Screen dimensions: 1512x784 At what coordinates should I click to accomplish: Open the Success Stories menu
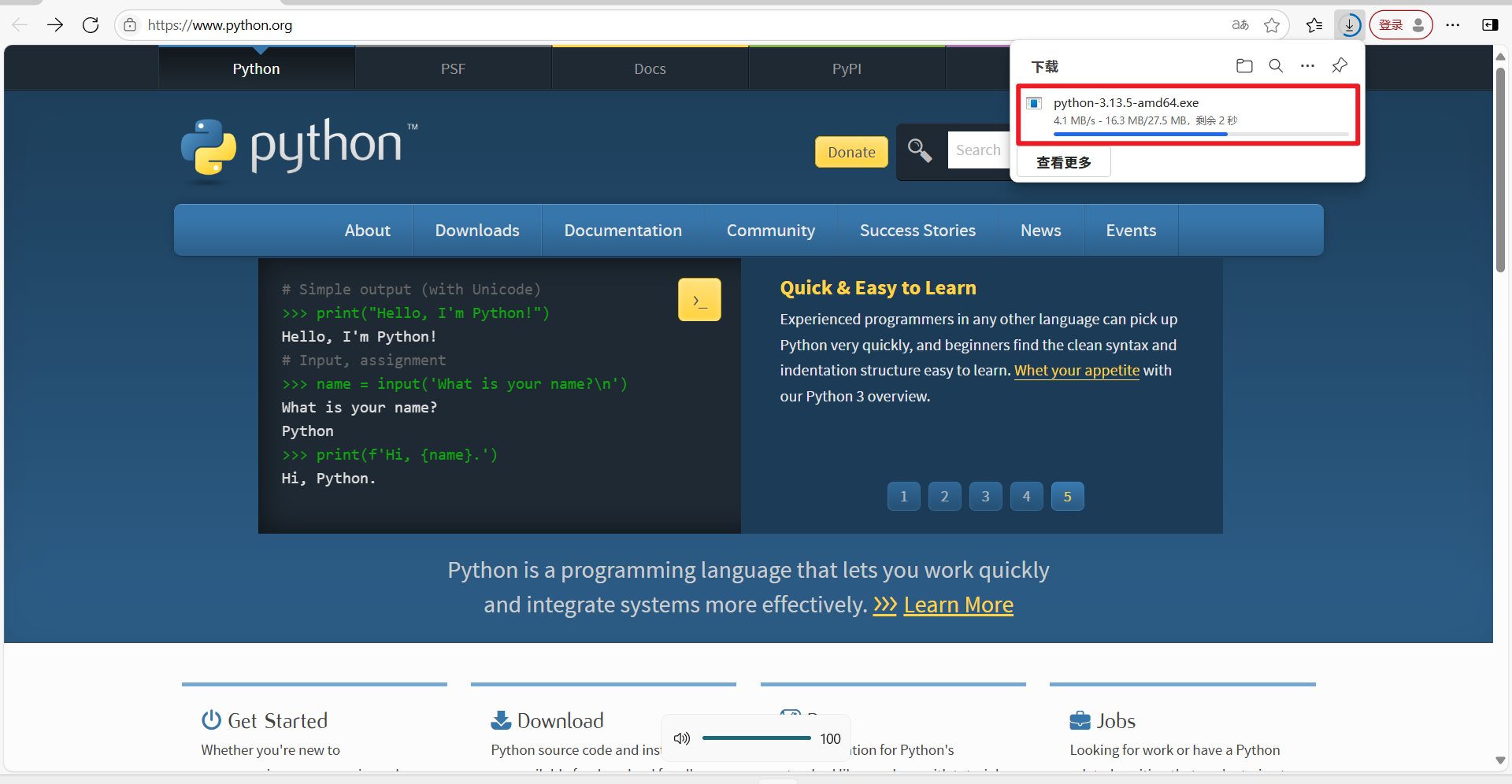pyautogui.click(x=917, y=231)
